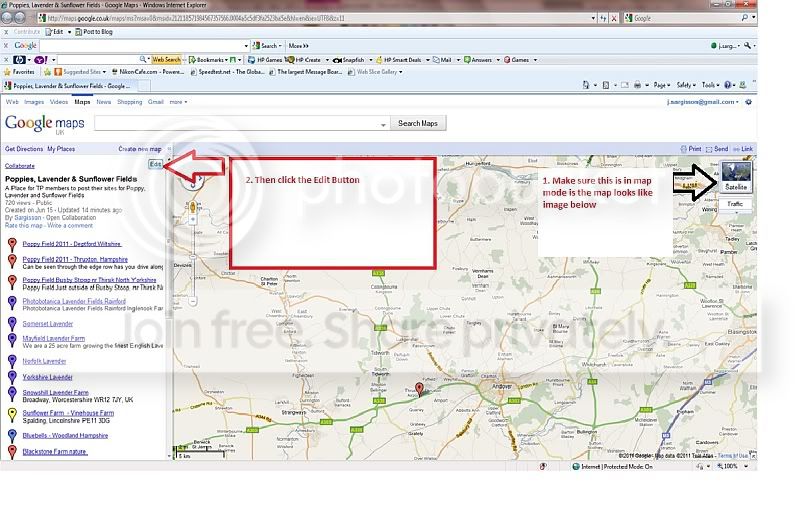Click the refresh icon in address bar
Screen dimensions: 800x506
click(603, 18)
